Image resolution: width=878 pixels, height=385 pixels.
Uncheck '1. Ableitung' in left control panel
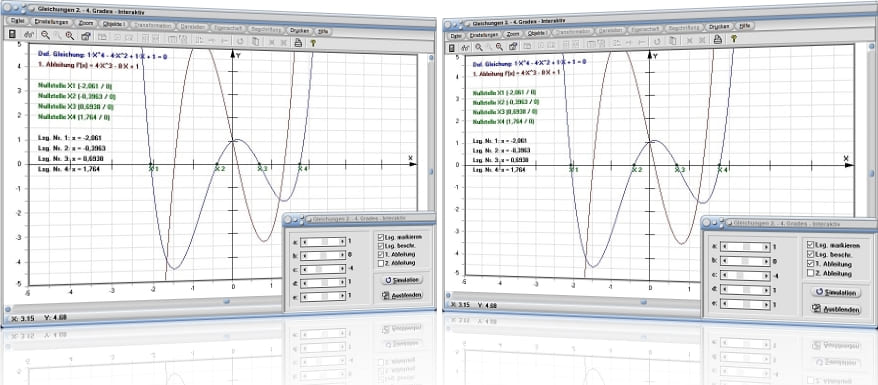(x=381, y=255)
